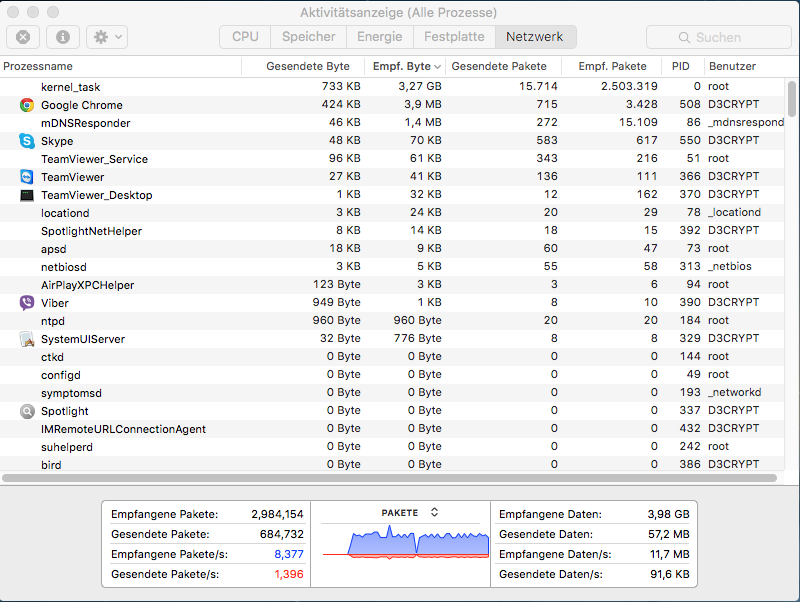The height and width of the screenshot is (602, 800).
Task: Click the Empfangene Pakete/s value 8,377
Action: pos(289,554)
